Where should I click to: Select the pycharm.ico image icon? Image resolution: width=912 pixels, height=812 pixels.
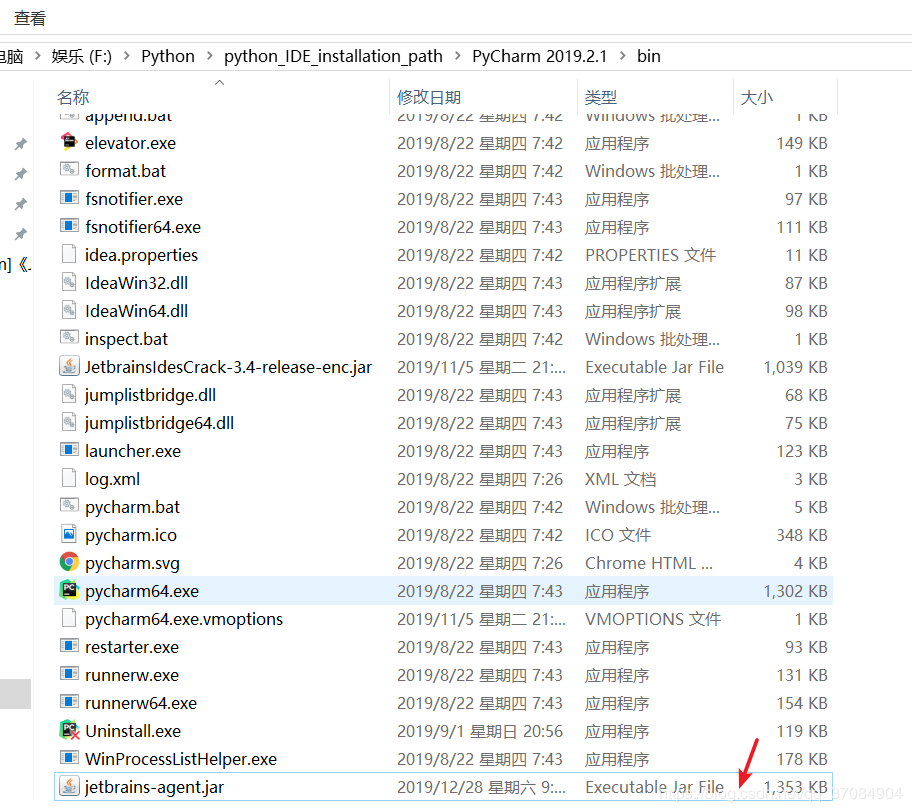(69, 535)
